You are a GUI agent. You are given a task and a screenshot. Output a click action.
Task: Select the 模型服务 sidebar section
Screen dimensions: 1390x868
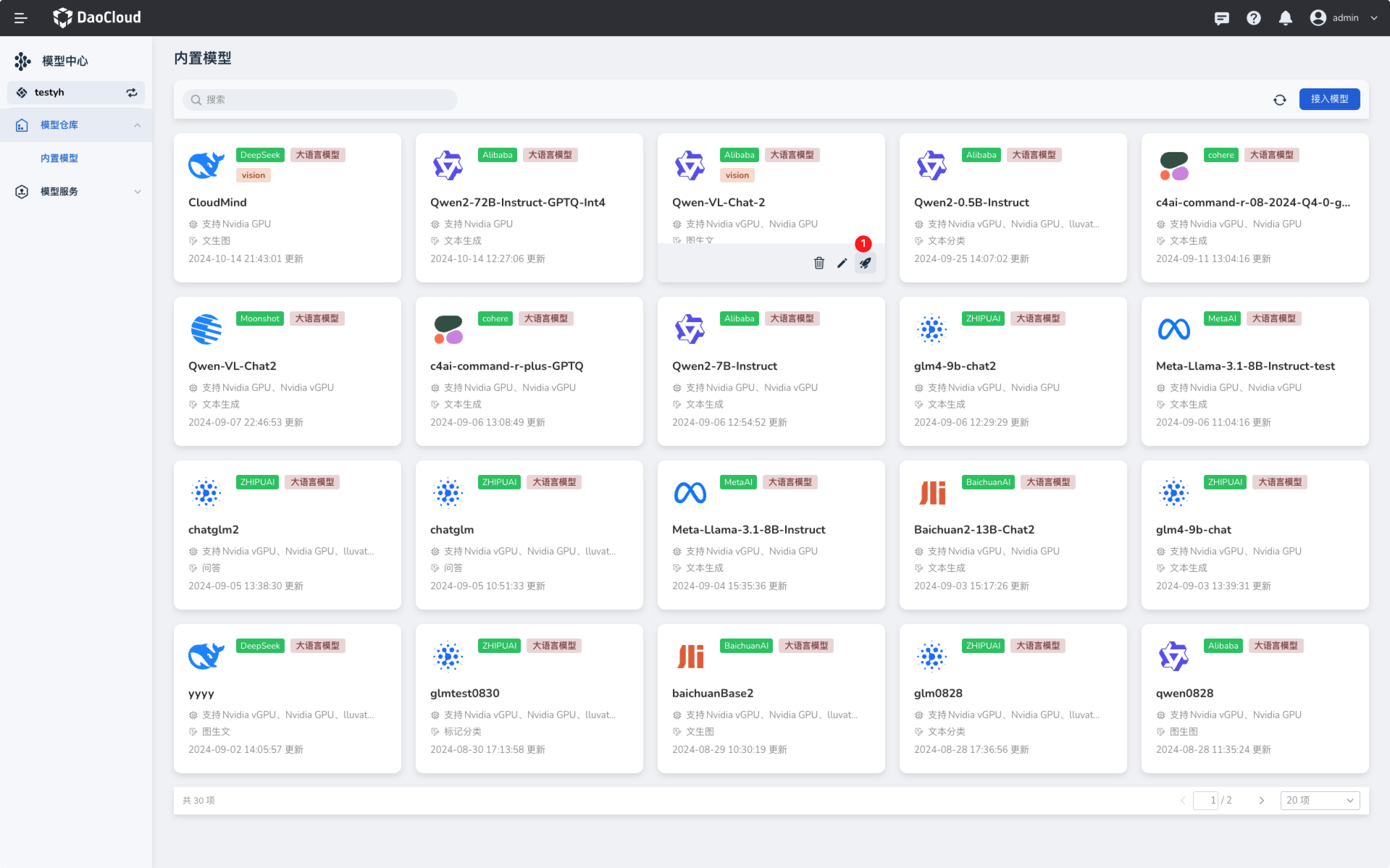click(76, 192)
